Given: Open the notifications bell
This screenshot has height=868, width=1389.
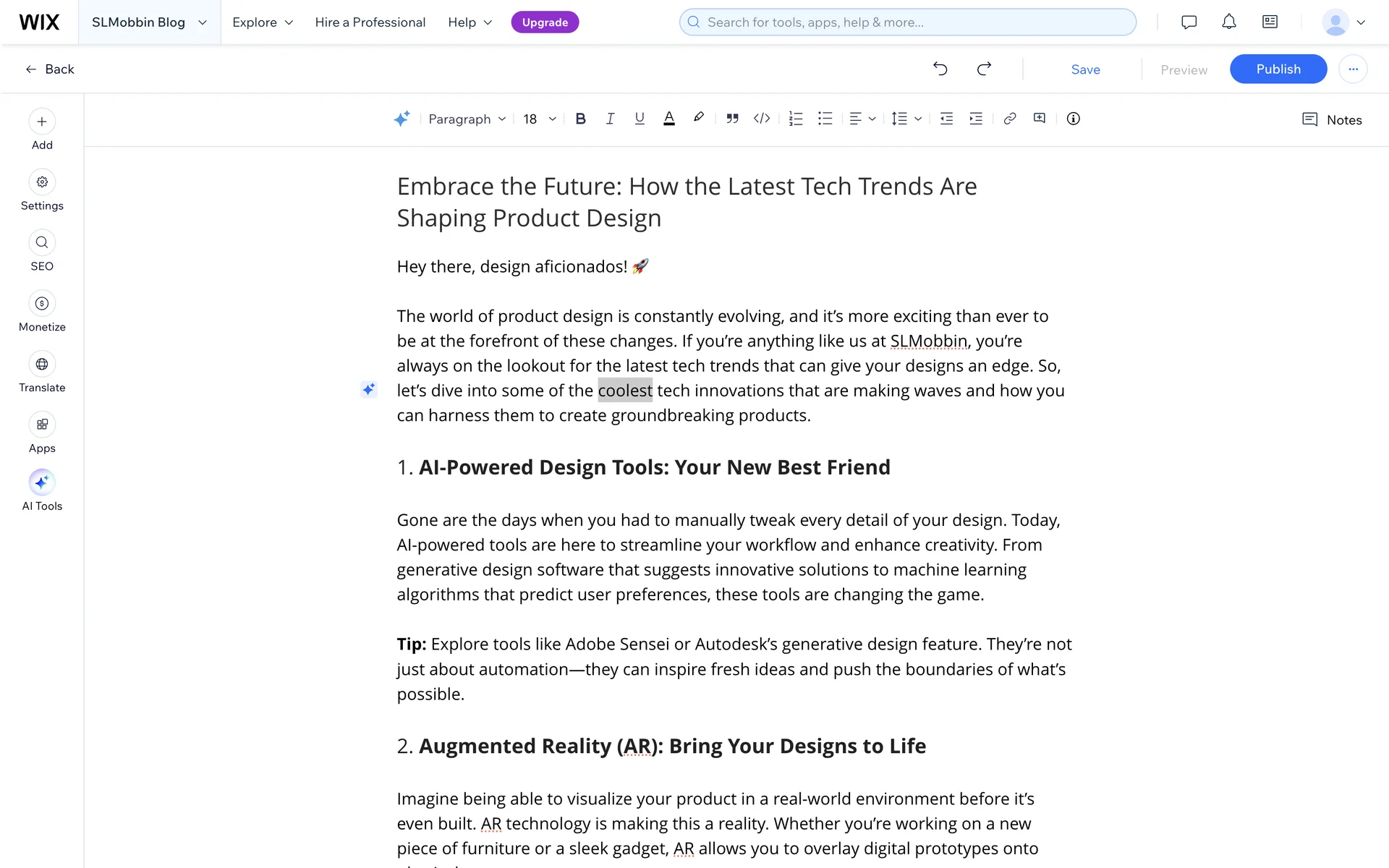Looking at the screenshot, I should pyautogui.click(x=1229, y=22).
